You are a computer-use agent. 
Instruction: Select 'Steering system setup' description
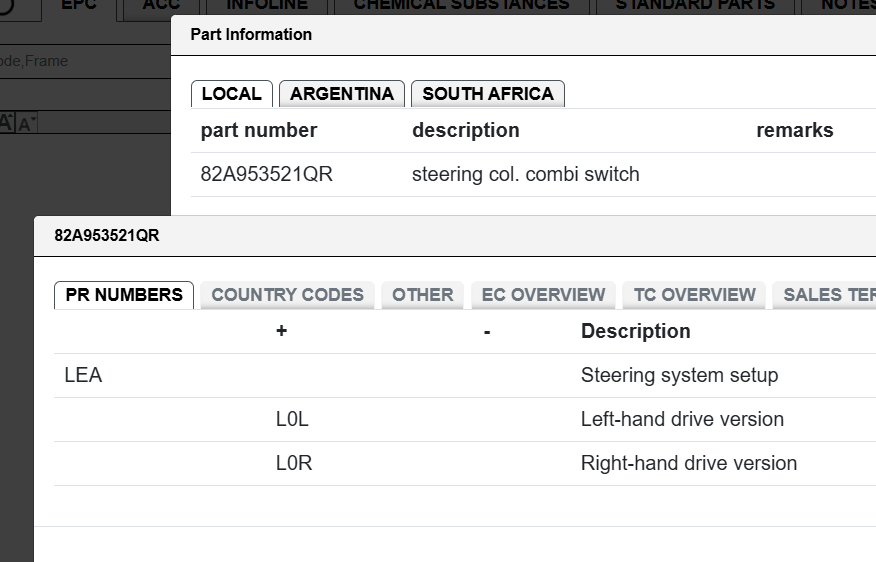(x=679, y=375)
